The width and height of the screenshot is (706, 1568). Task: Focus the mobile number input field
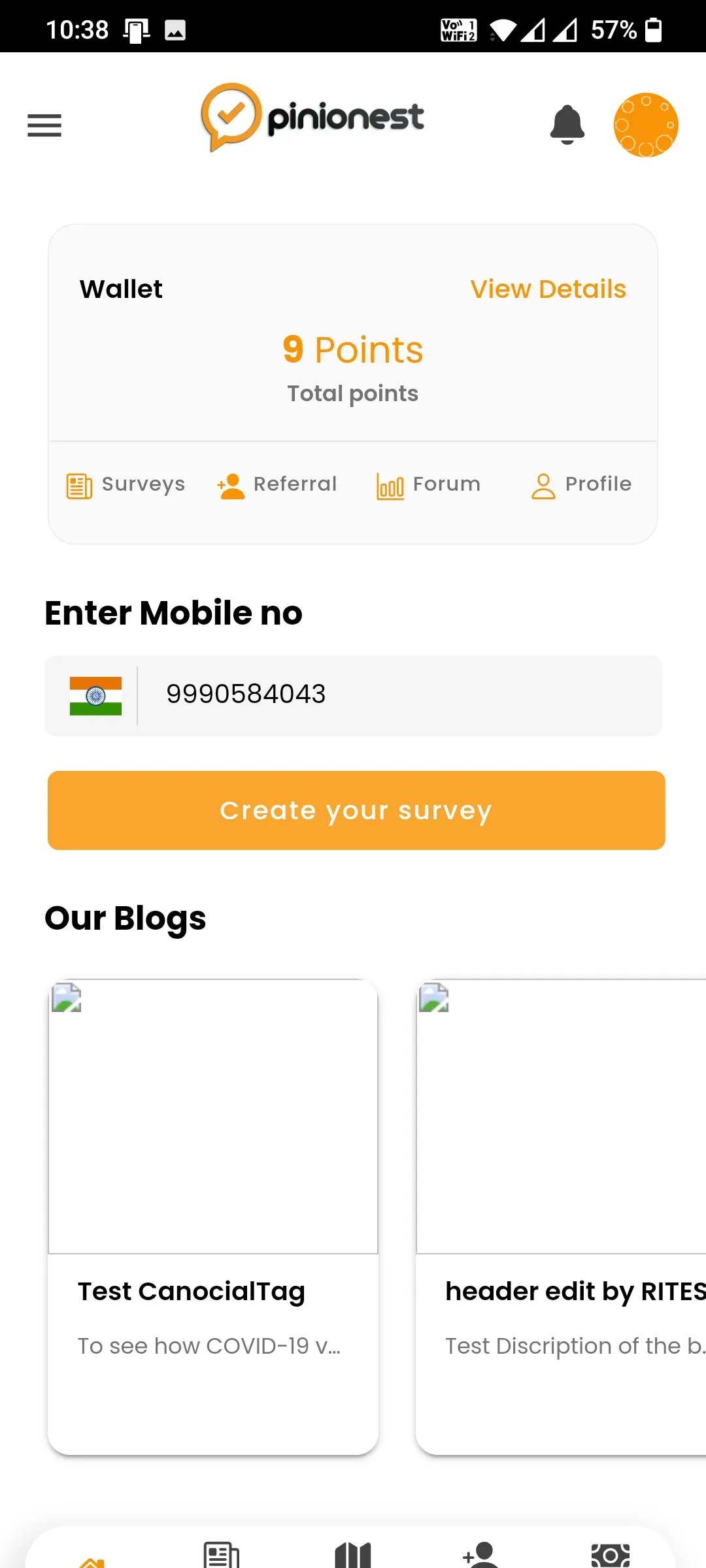(399, 694)
